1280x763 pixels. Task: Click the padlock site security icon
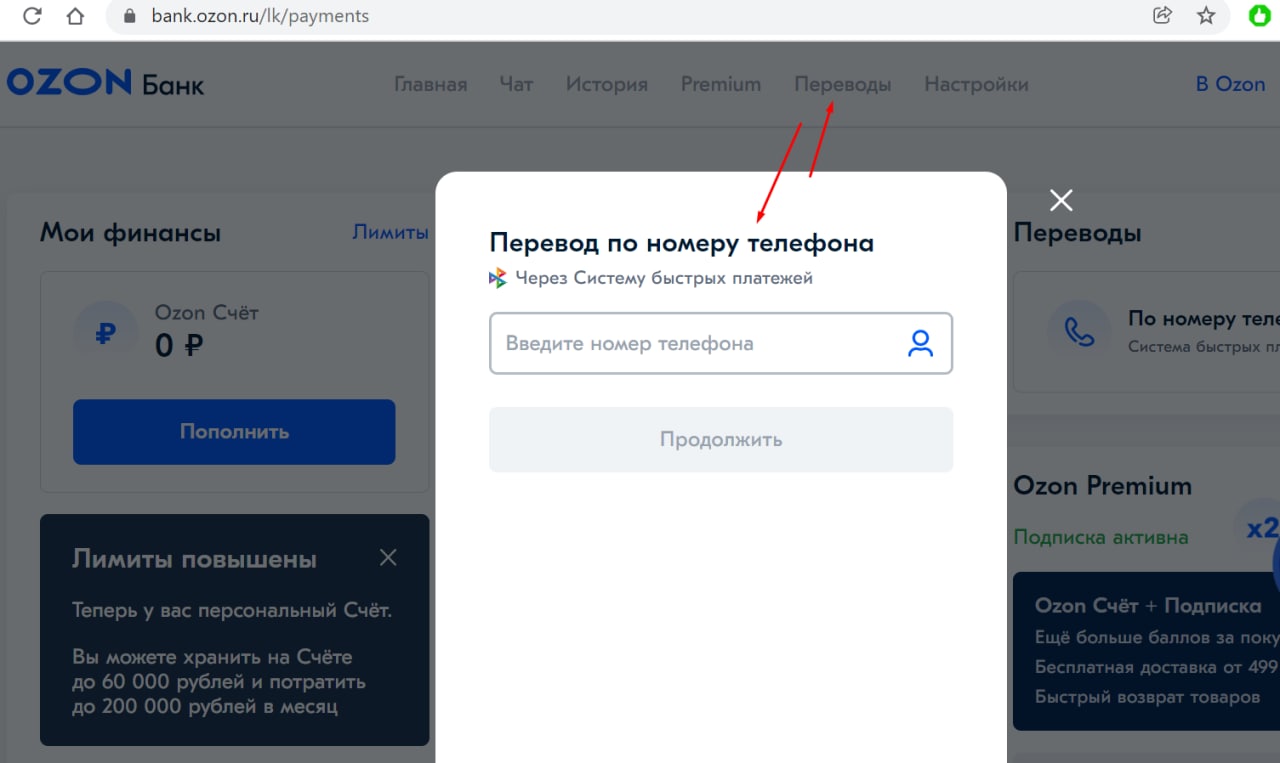[x=128, y=16]
